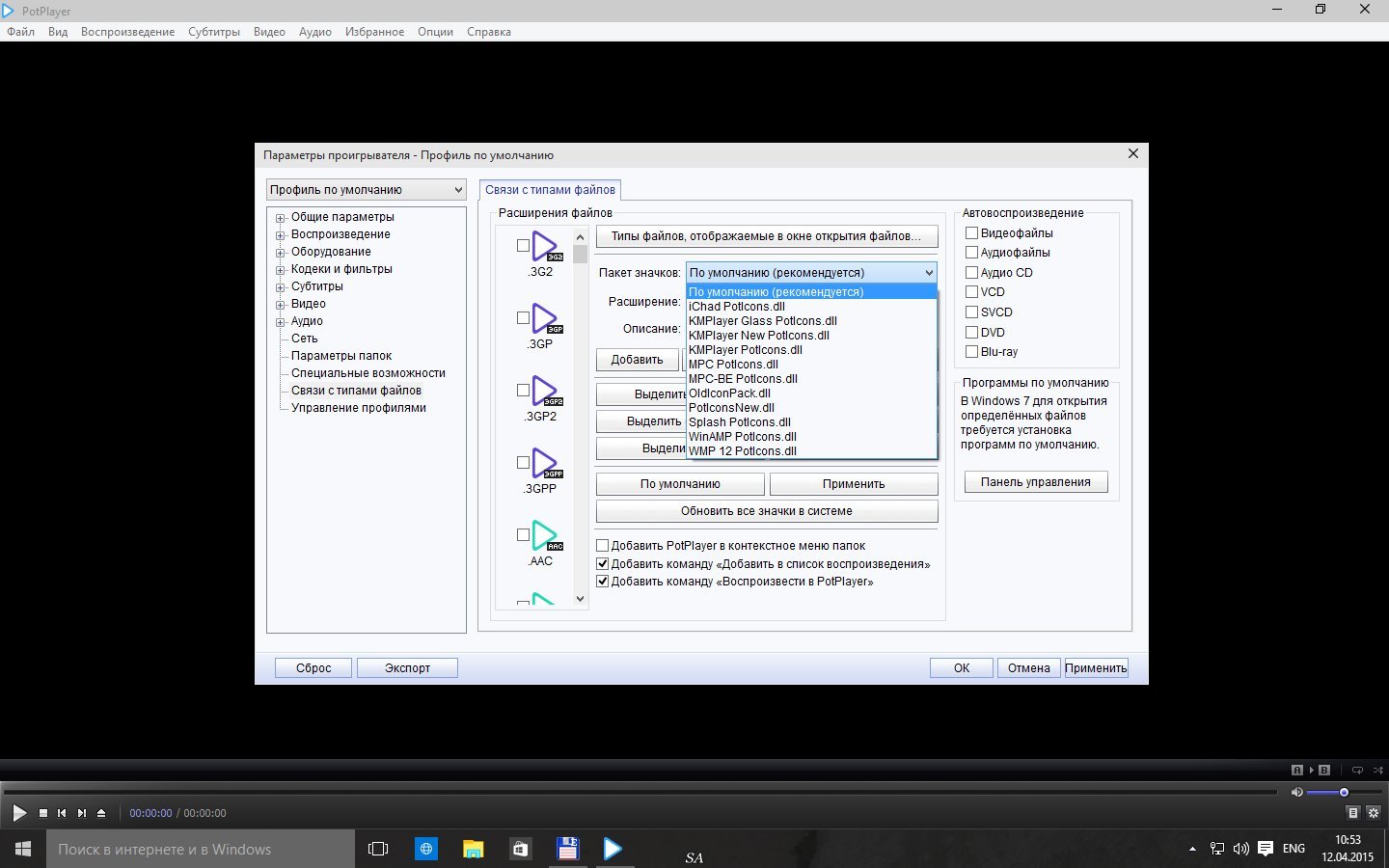Check the .3GP extension checkbox
Viewport: 1389px width, 868px height.
(x=523, y=317)
